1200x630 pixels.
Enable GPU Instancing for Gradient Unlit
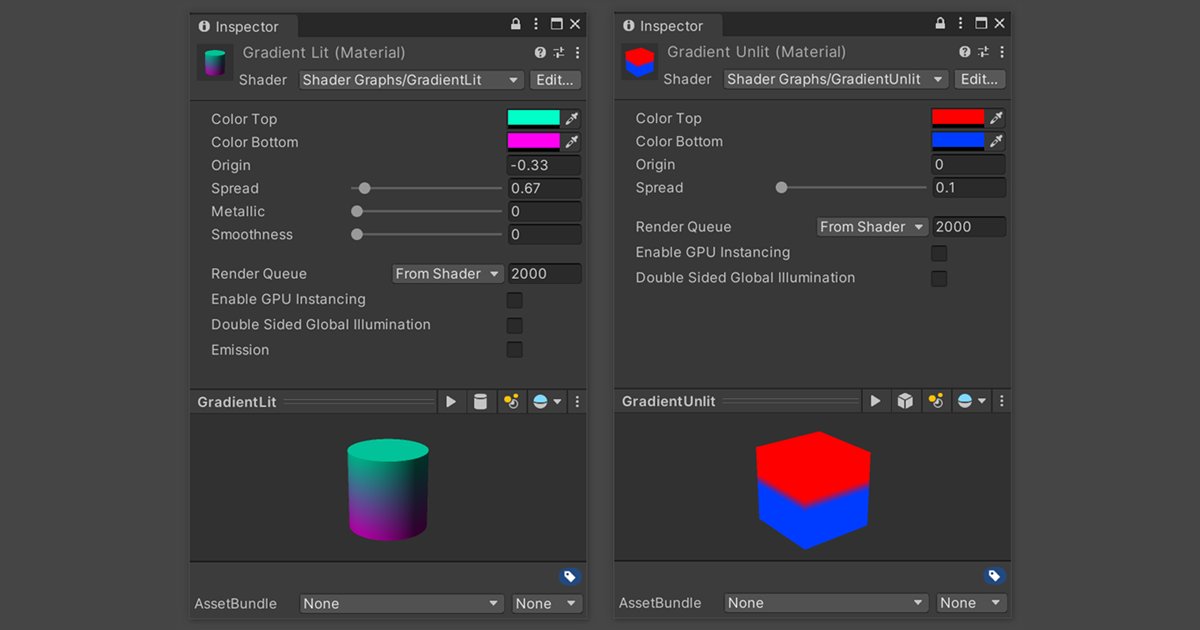[x=939, y=253]
